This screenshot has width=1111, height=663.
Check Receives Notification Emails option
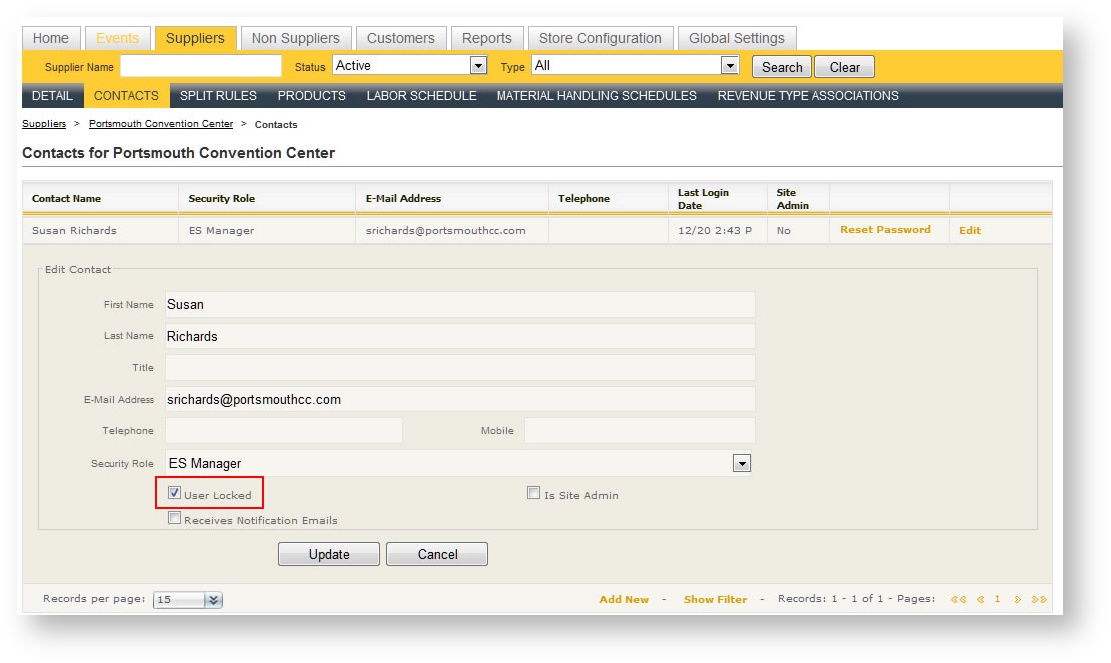coord(174,519)
